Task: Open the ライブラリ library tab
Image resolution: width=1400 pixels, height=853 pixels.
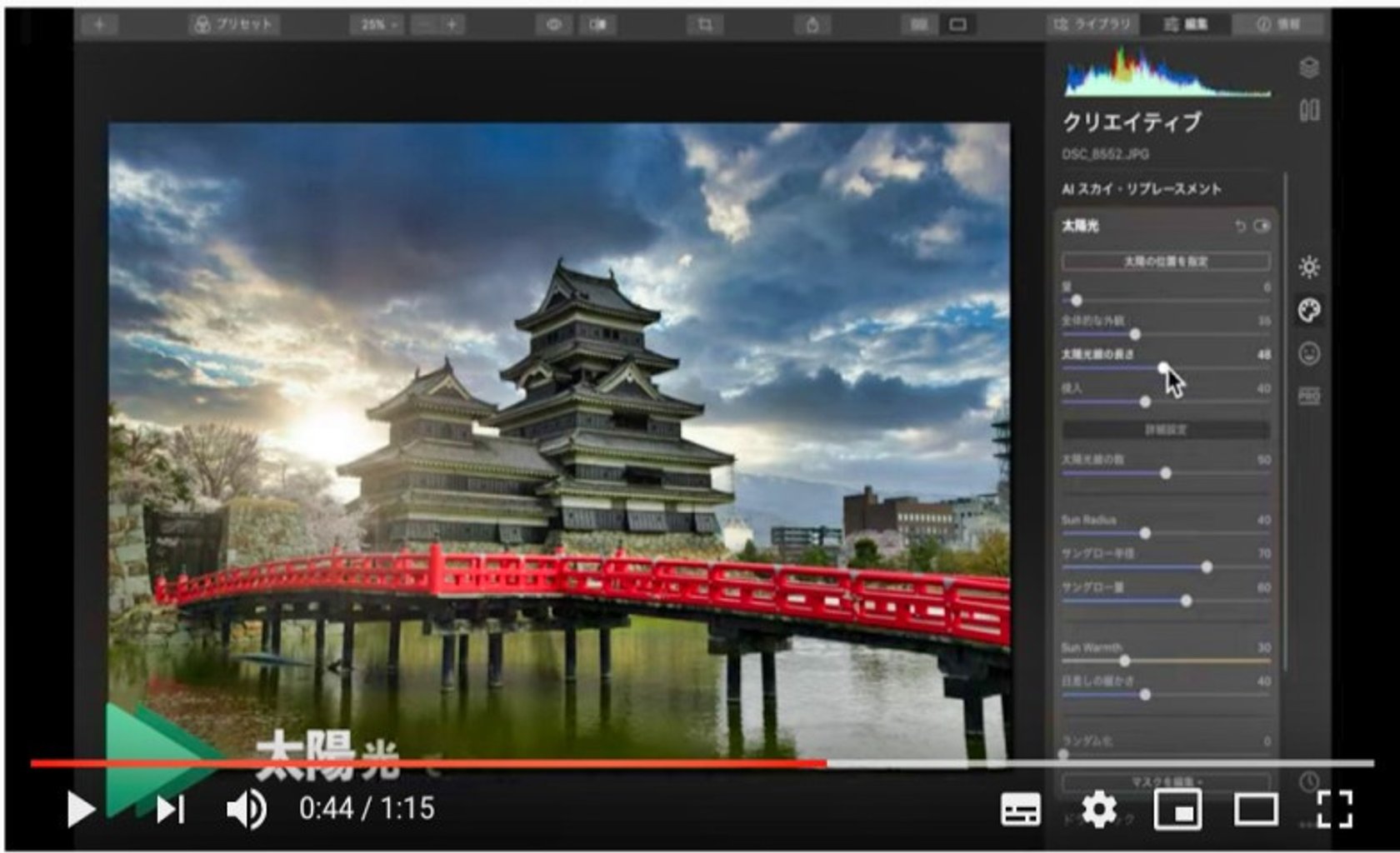Action: 1092,25
